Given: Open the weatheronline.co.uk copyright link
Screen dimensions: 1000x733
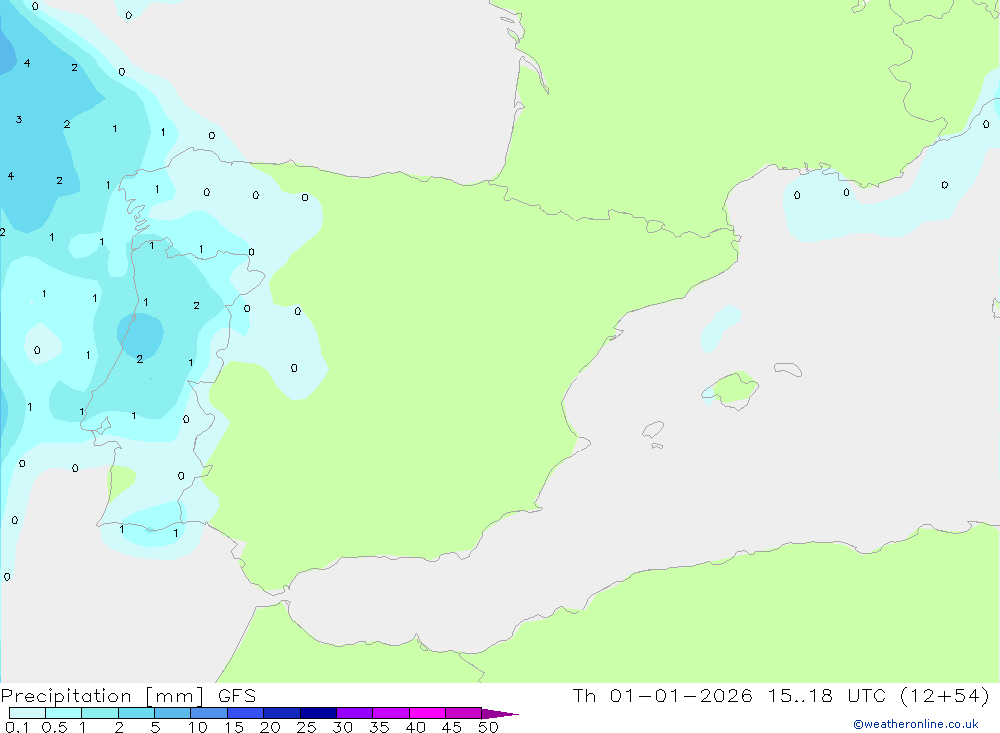Looking at the screenshot, I should (916, 724).
